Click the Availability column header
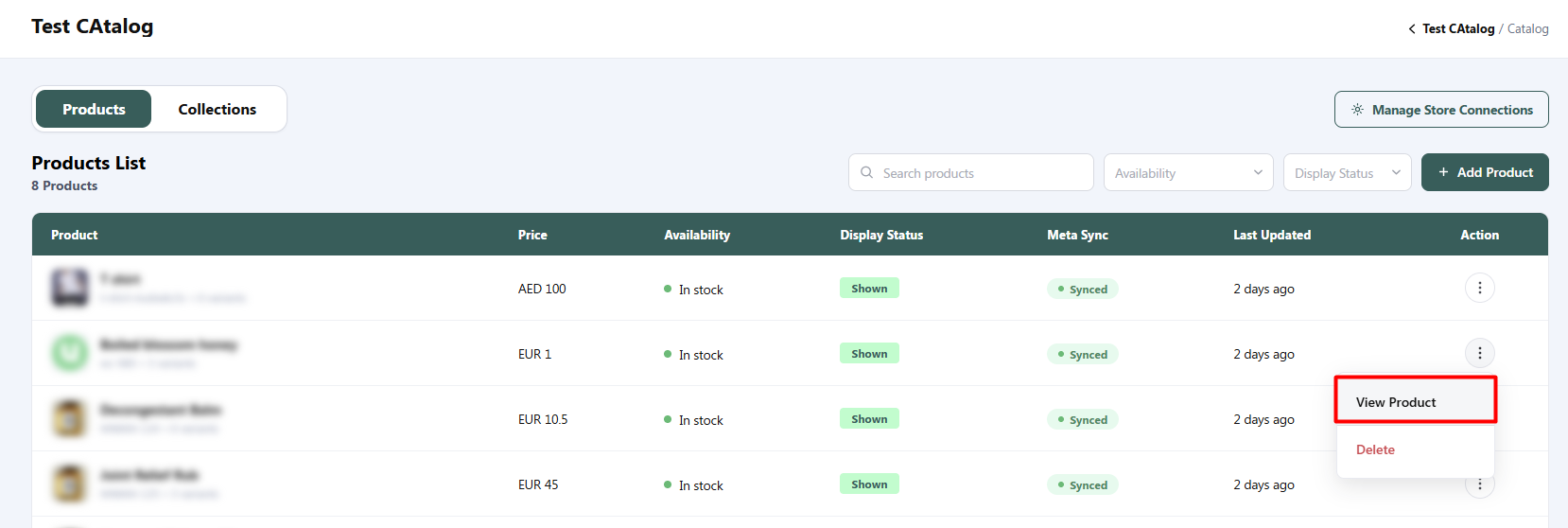1568x528 pixels. tap(697, 235)
